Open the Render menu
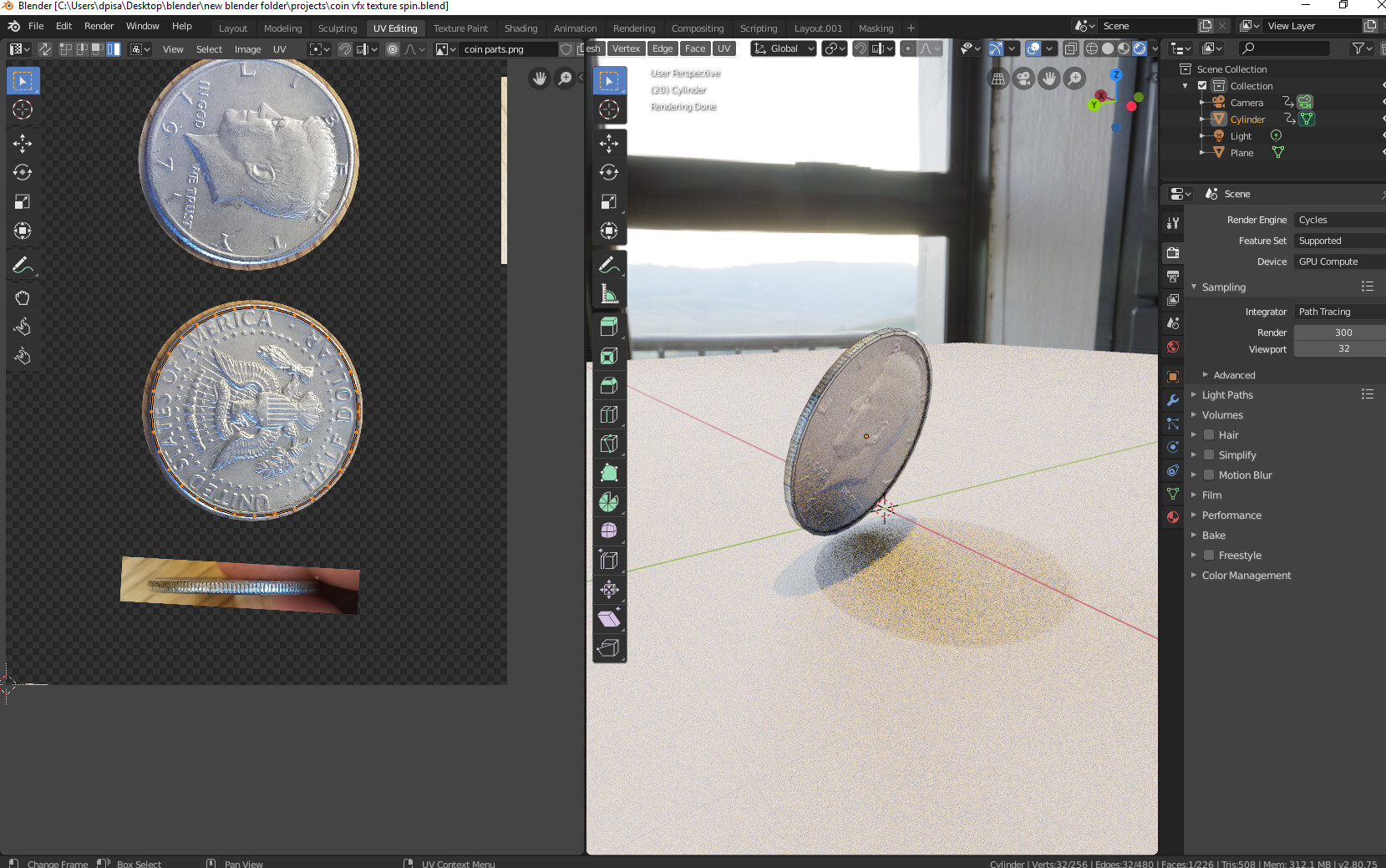The width and height of the screenshot is (1386, 868). 99,26
